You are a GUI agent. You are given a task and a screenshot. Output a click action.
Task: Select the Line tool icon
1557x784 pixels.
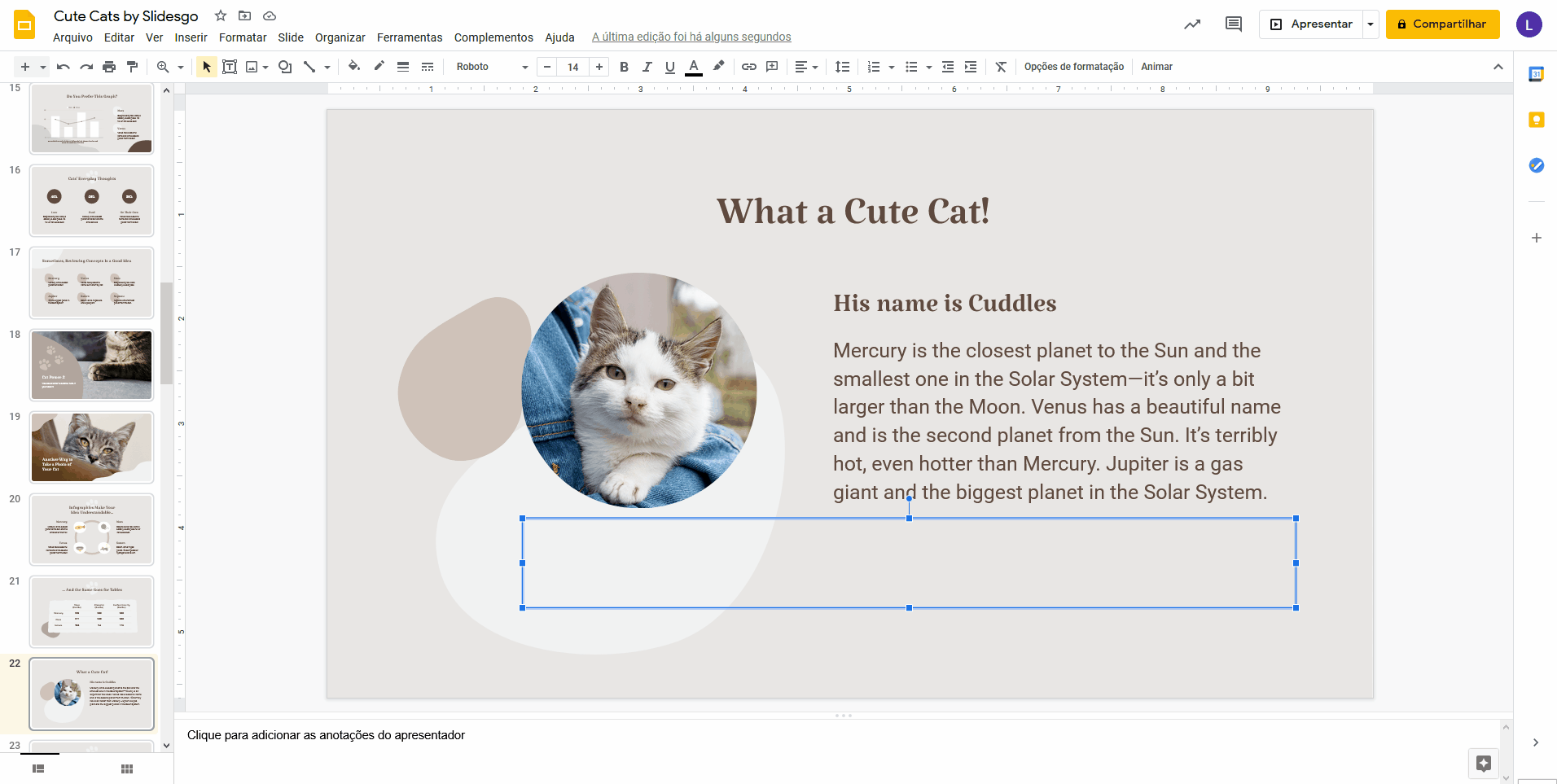click(309, 67)
